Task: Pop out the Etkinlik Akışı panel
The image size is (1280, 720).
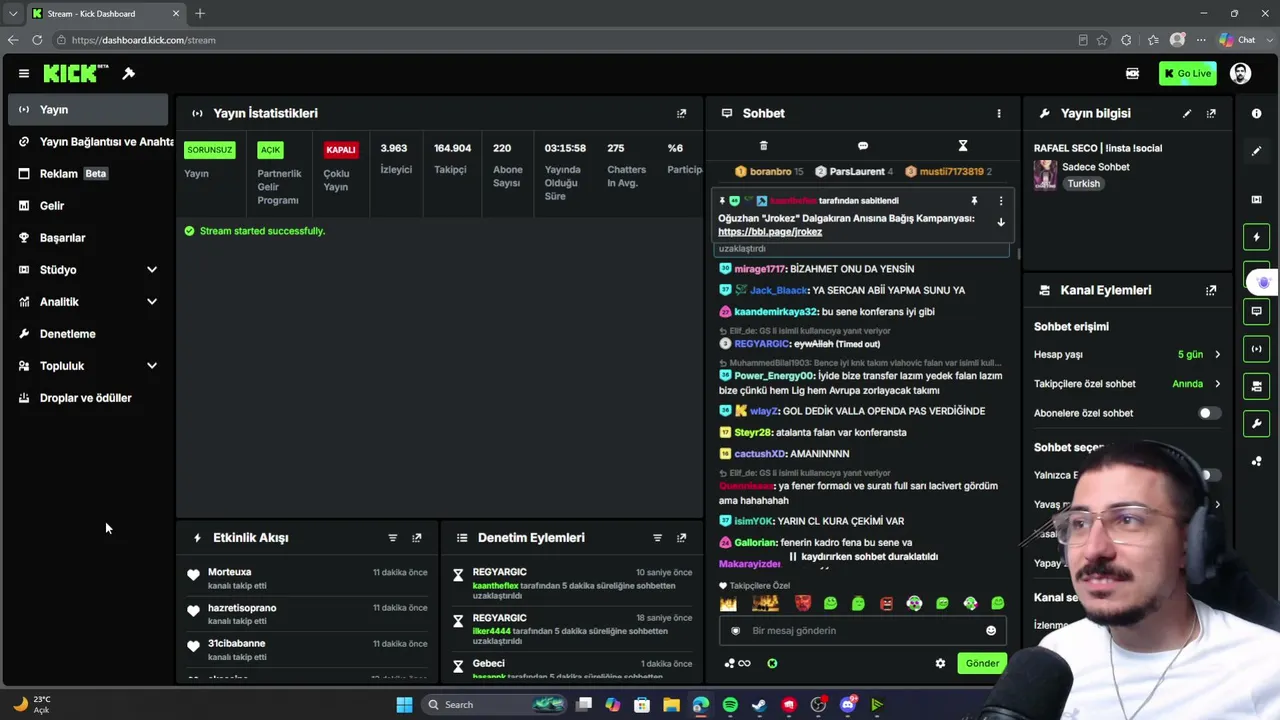Action: tap(417, 538)
